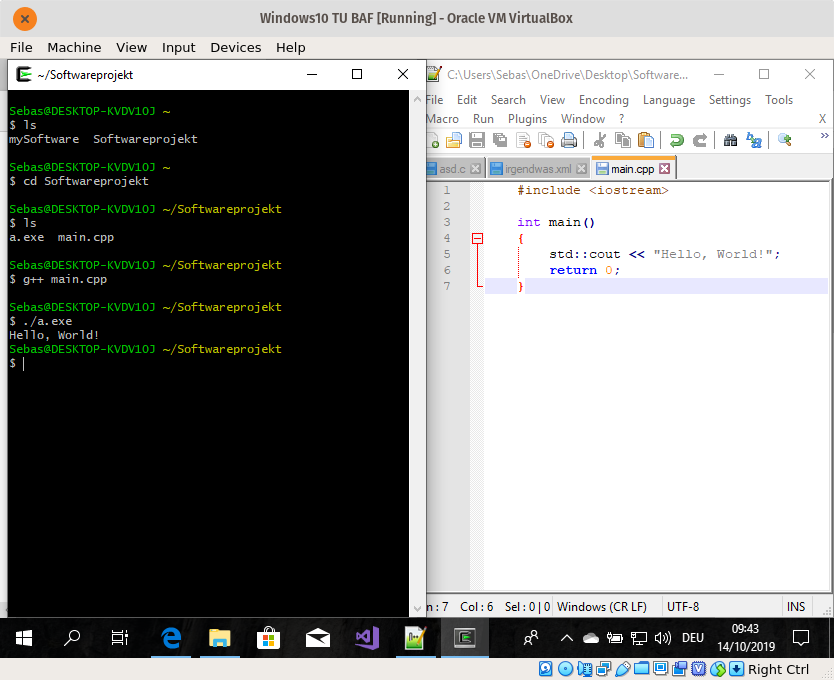
Task: Open Visual Studio from the taskbar
Action: tap(366, 637)
